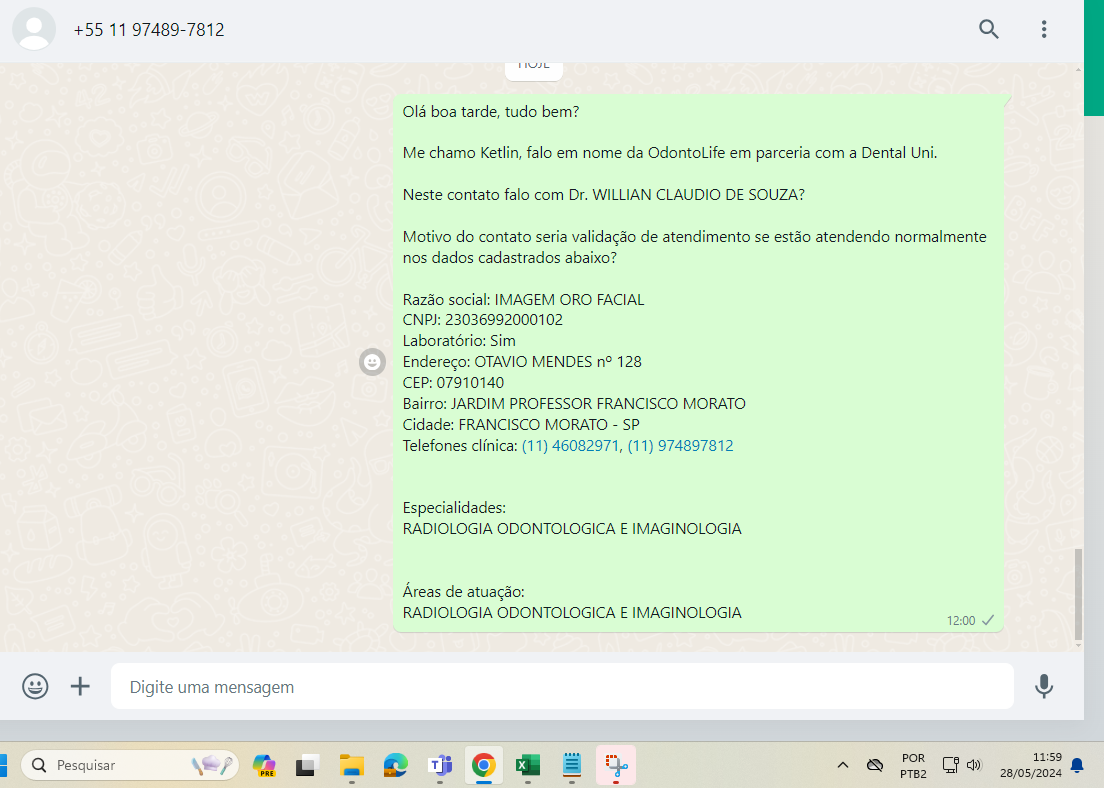Open Windows taskbar search box 'Pesquisar'
1104x788 pixels.
[130, 765]
